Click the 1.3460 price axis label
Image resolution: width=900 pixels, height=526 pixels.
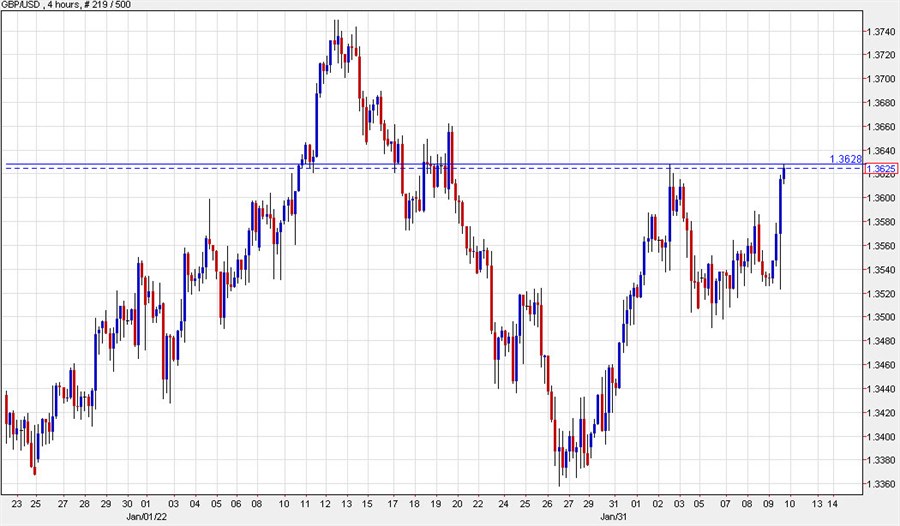[880, 365]
